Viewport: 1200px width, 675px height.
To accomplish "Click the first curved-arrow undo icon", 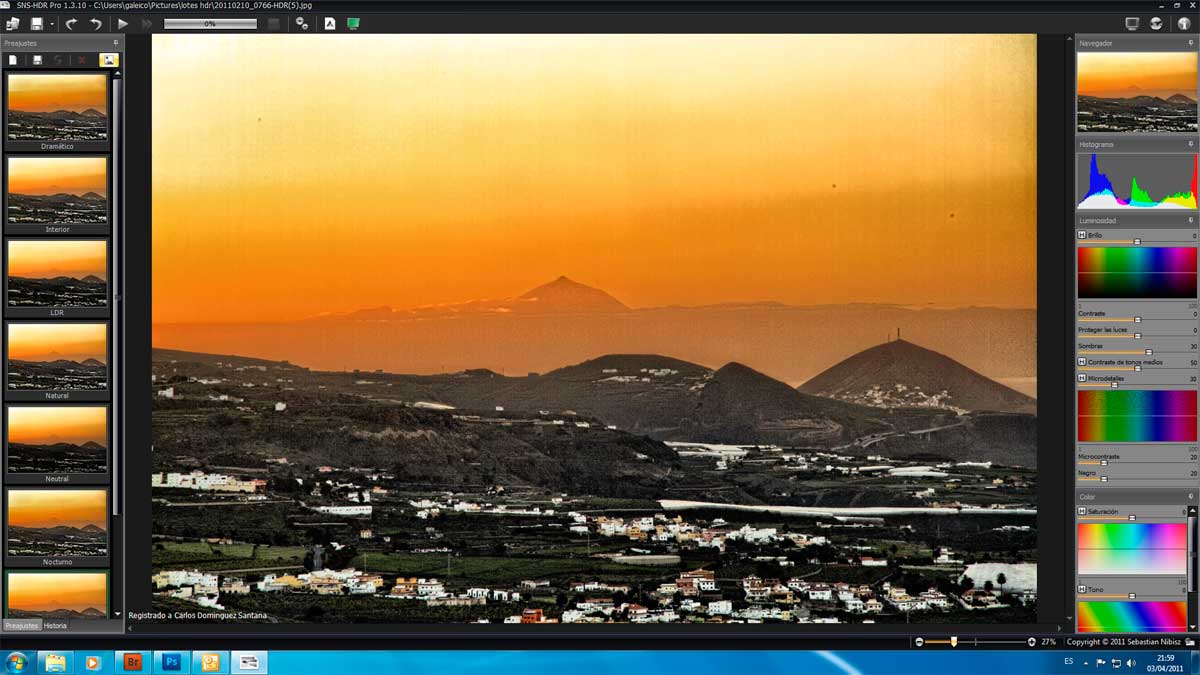I will (72, 23).
